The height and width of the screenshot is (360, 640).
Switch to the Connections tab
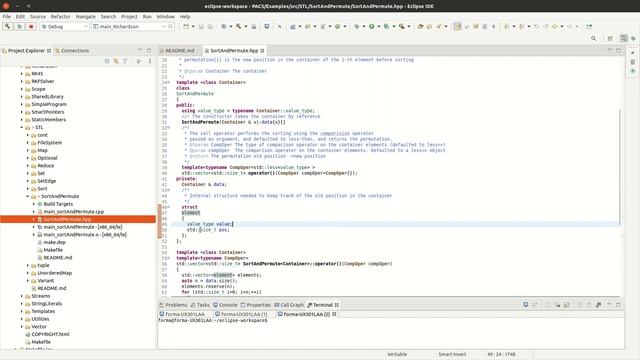tap(72, 51)
